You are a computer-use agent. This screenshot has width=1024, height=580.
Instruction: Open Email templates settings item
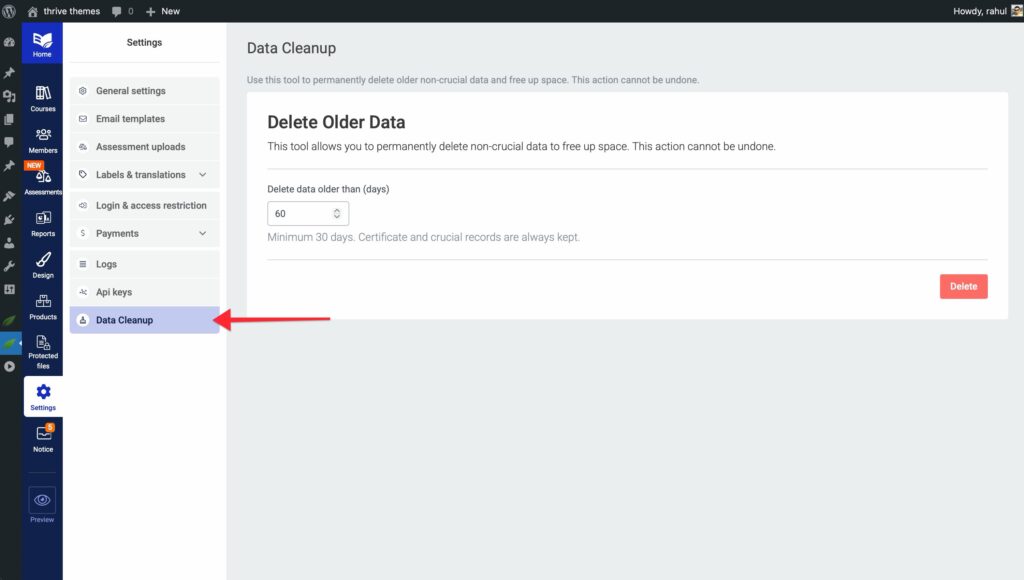(x=130, y=119)
